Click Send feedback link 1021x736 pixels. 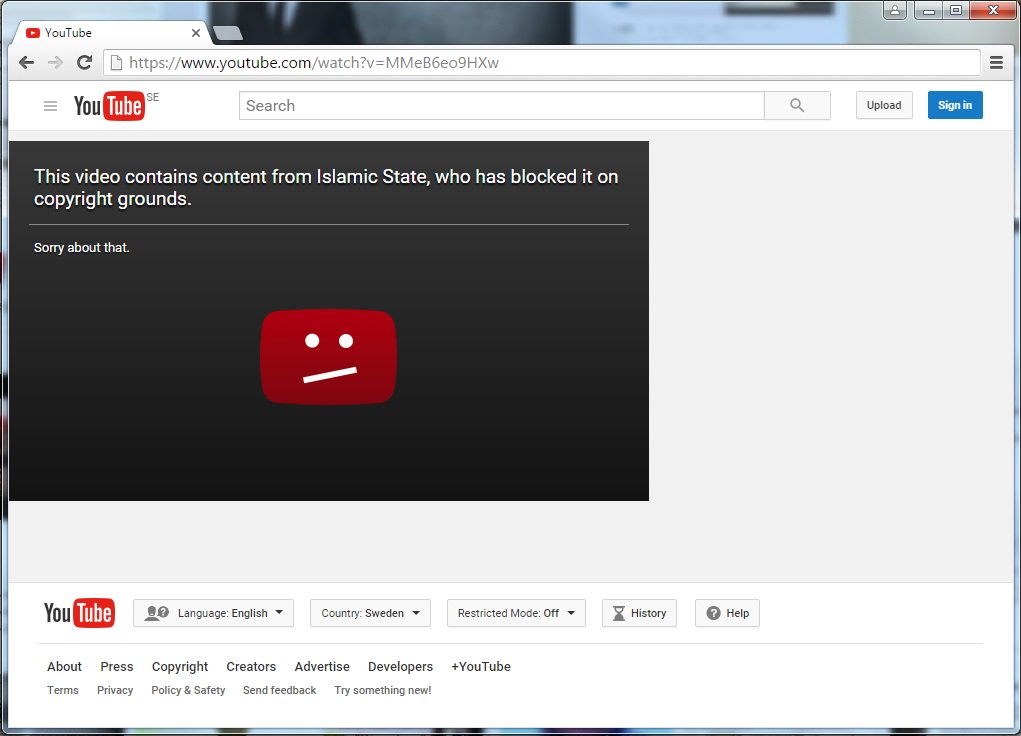click(x=279, y=690)
